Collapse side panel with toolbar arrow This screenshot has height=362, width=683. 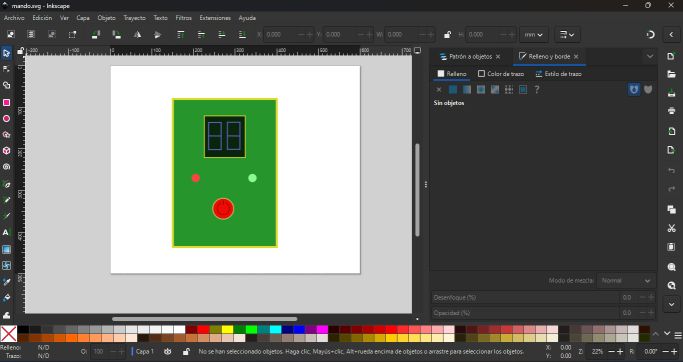671,34
